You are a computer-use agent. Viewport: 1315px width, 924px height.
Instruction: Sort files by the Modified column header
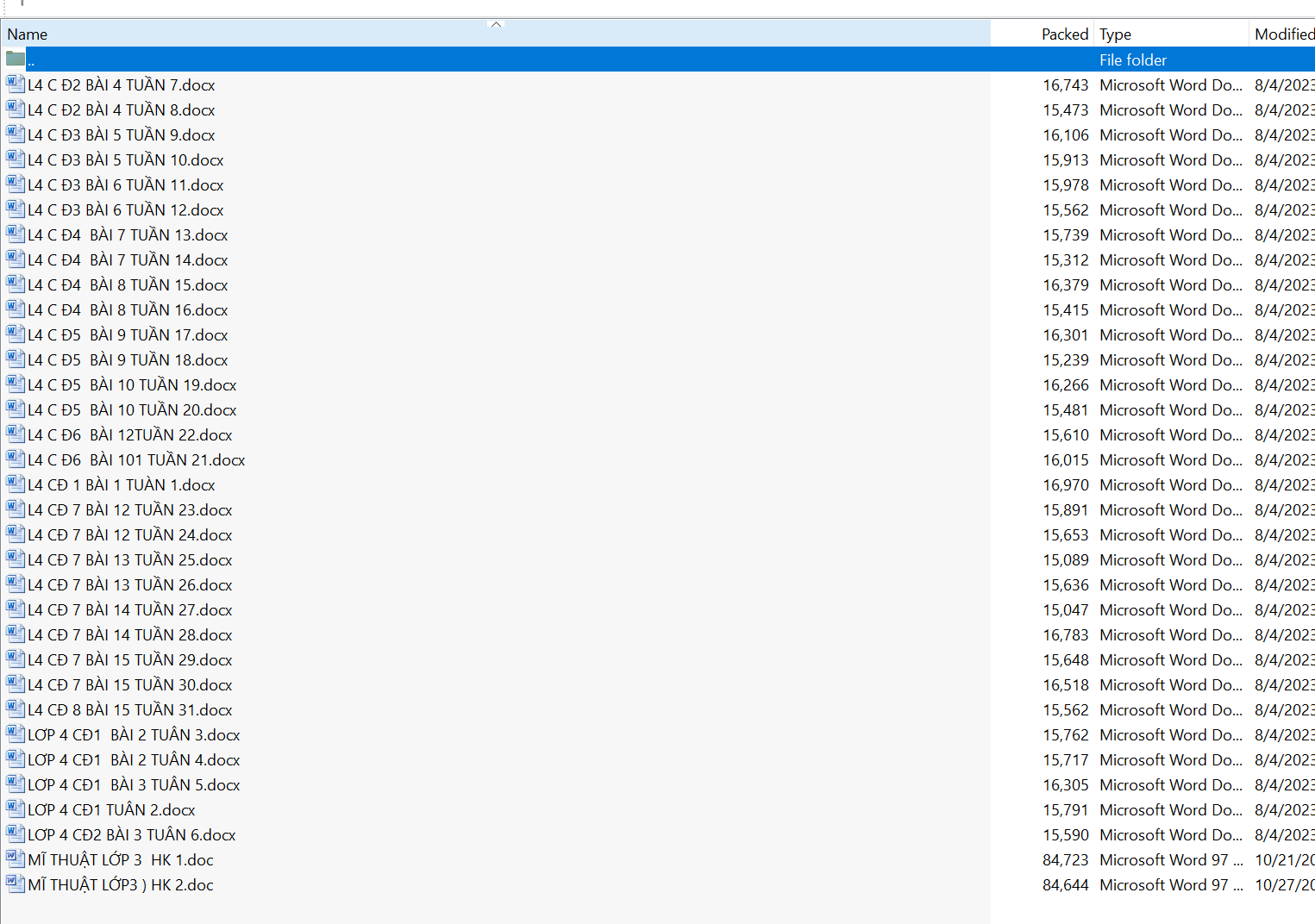pyautogui.click(x=1284, y=34)
